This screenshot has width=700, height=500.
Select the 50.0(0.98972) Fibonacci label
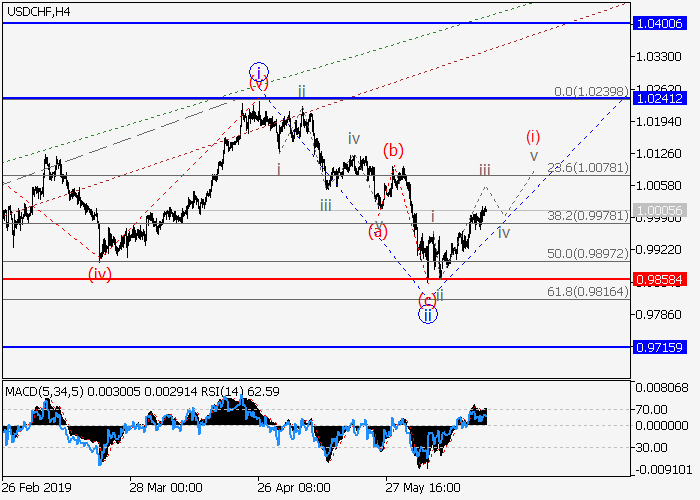click(x=590, y=254)
